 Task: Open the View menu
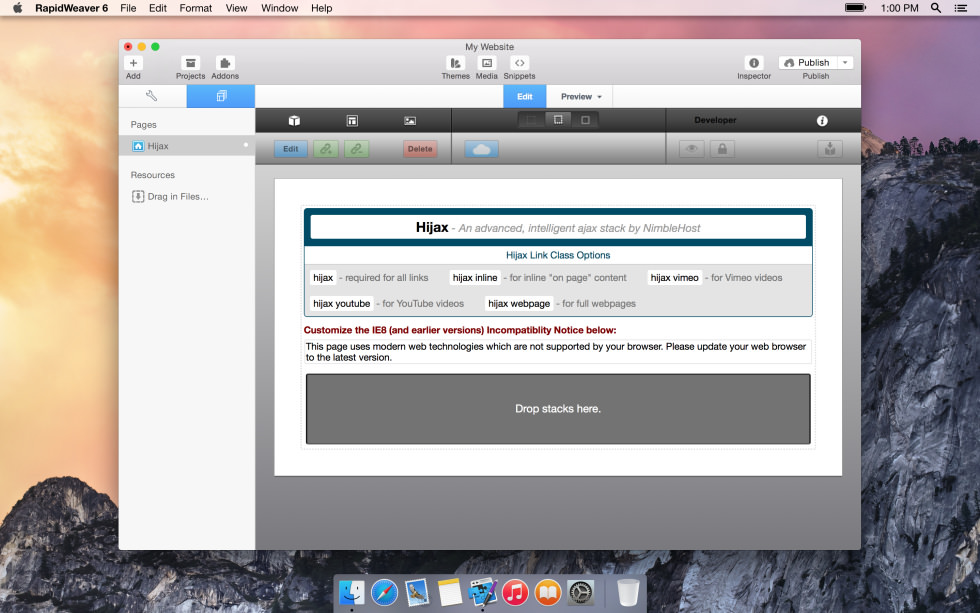[x=236, y=8]
